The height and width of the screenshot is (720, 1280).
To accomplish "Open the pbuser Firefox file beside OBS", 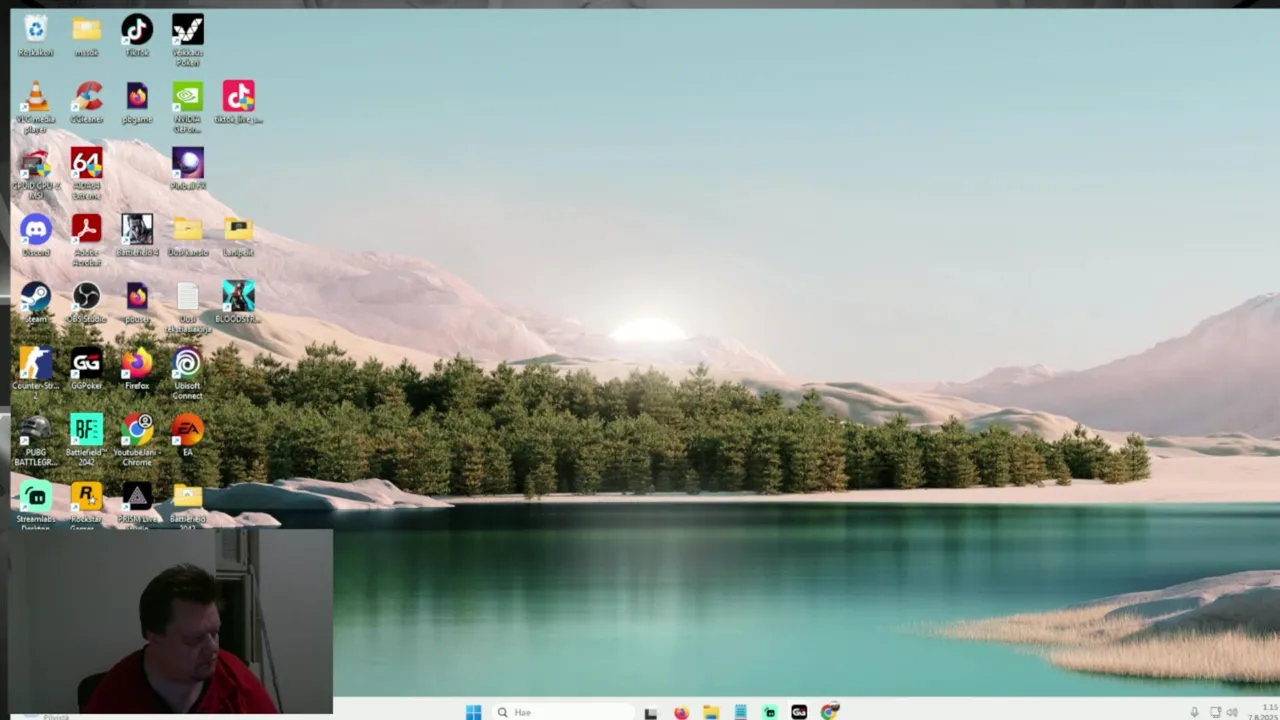I will click(x=137, y=302).
